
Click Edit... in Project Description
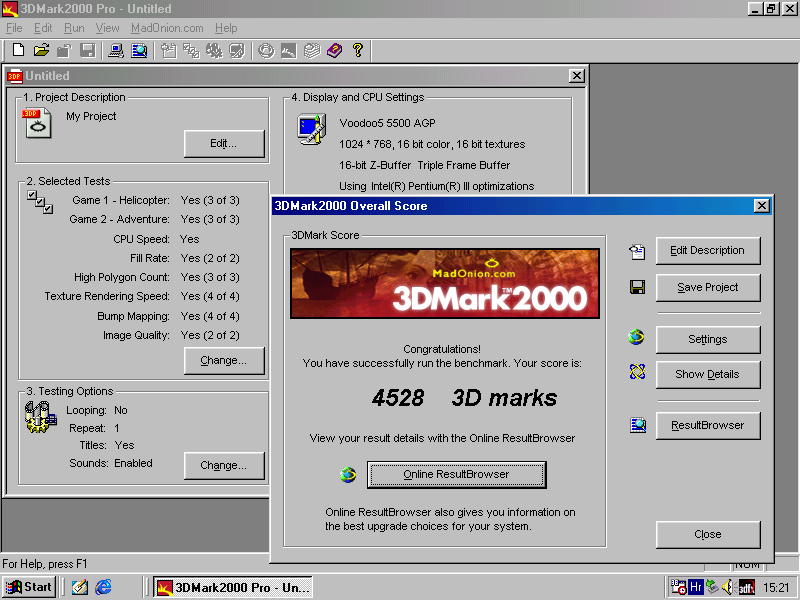(x=224, y=143)
